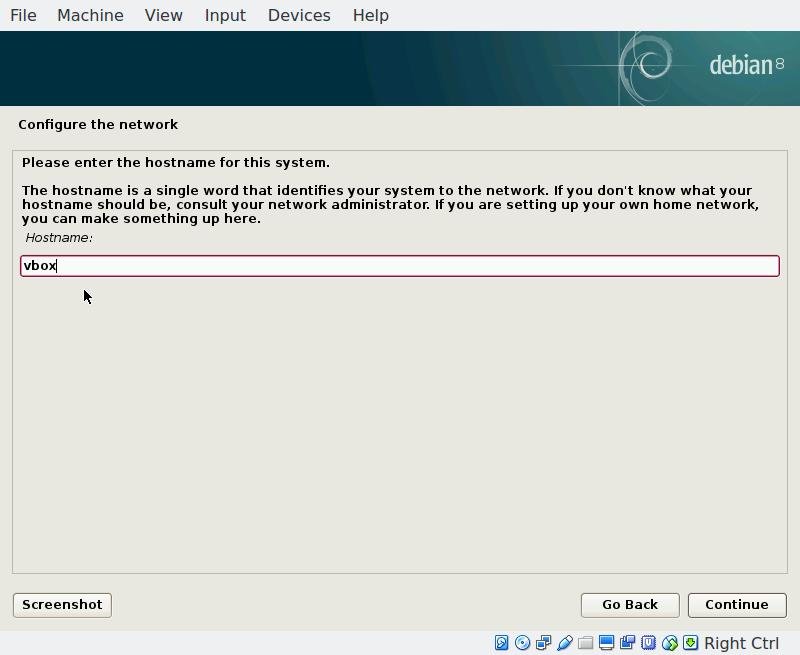The width and height of the screenshot is (800, 655).
Task: Click the USB devices status icon
Action: click(564, 643)
